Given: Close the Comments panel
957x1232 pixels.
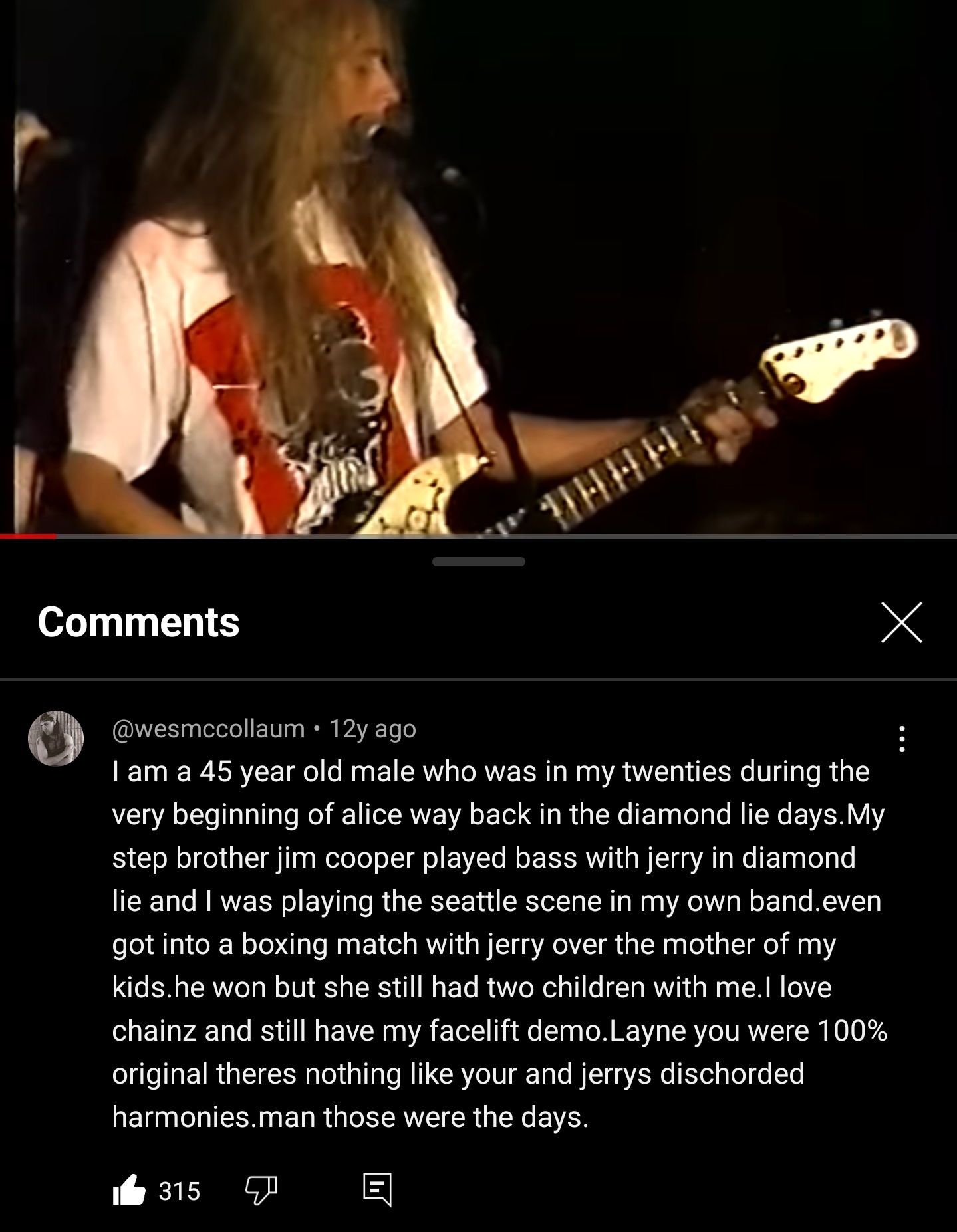Looking at the screenshot, I should tap(902, 622).
